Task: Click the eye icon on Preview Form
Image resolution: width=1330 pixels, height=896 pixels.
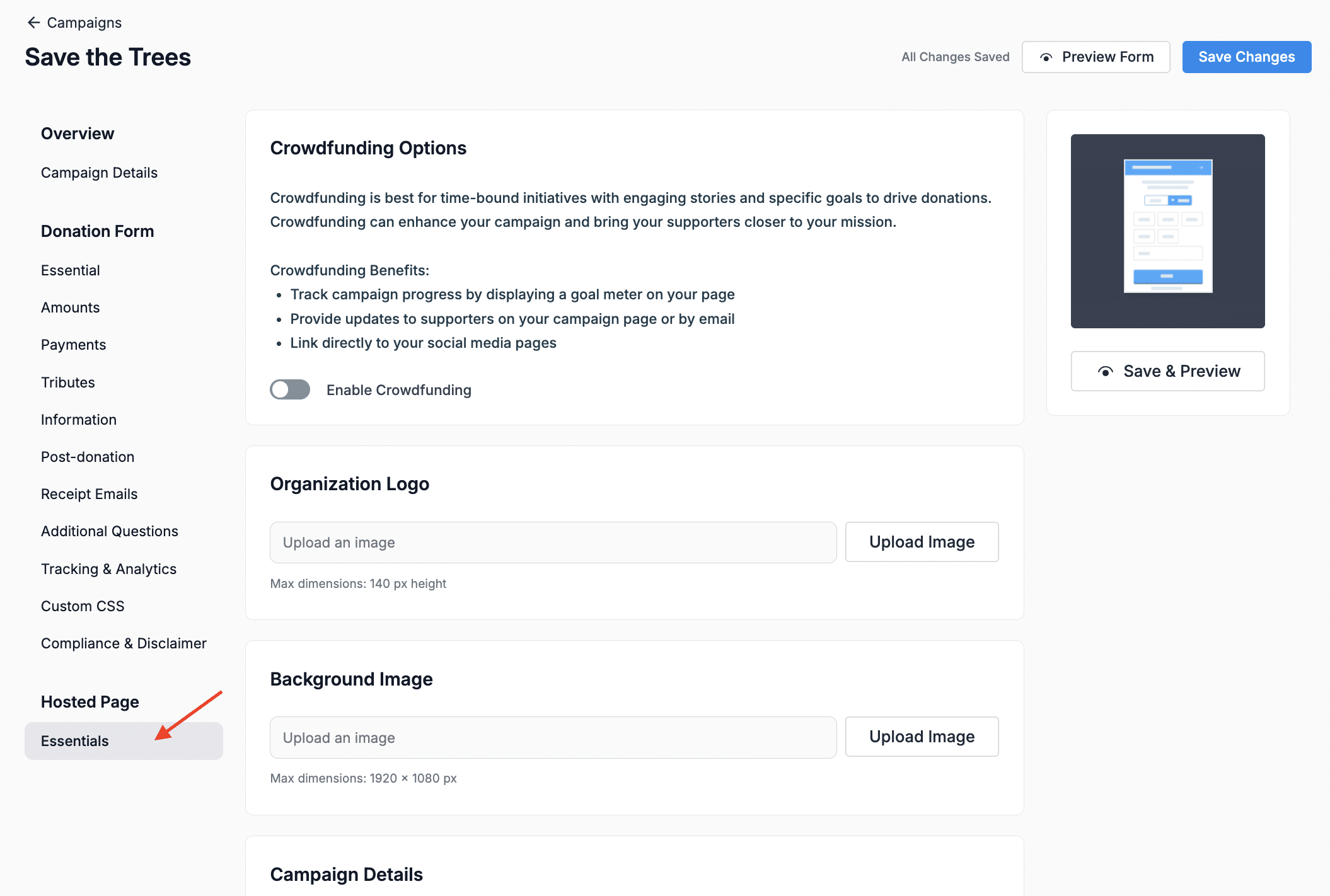Action: coord(1046,57)
